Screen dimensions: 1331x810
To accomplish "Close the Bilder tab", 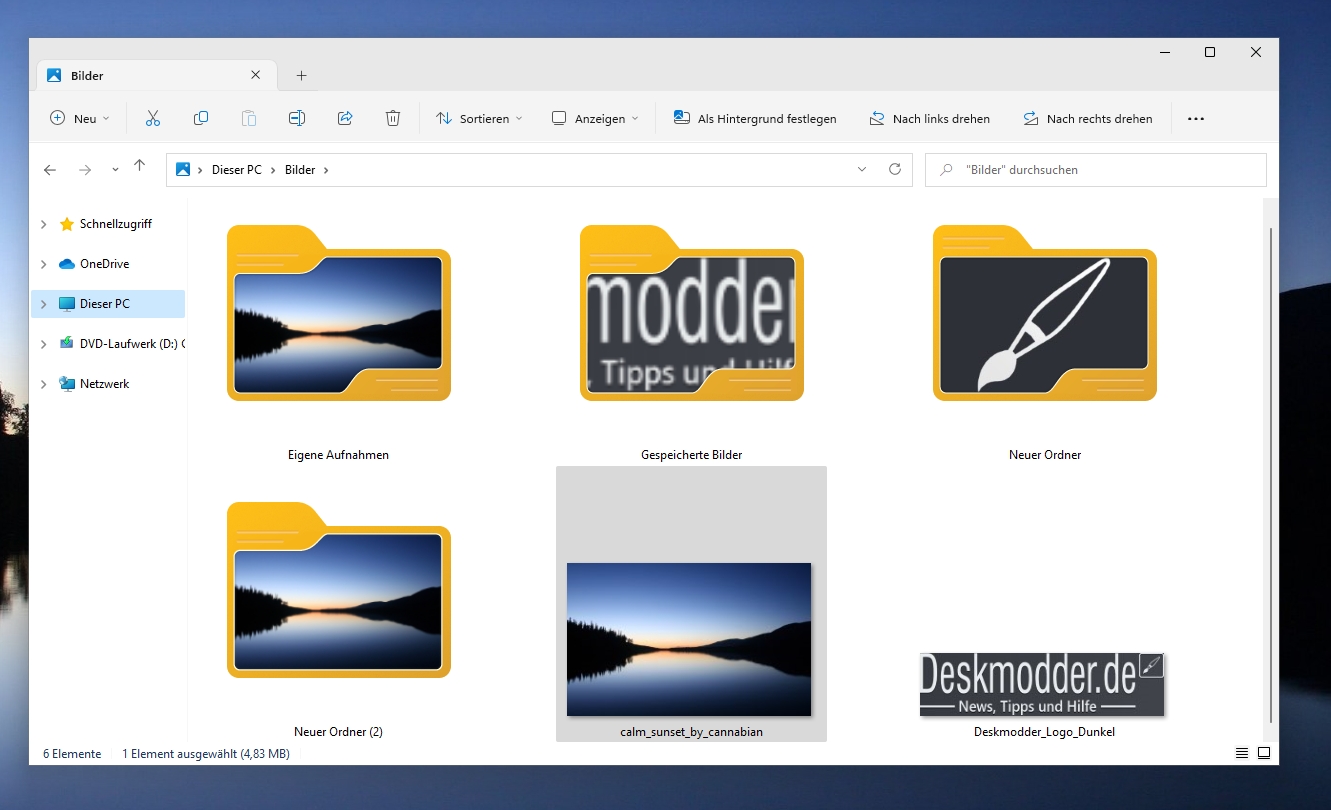I will [256, 75].
